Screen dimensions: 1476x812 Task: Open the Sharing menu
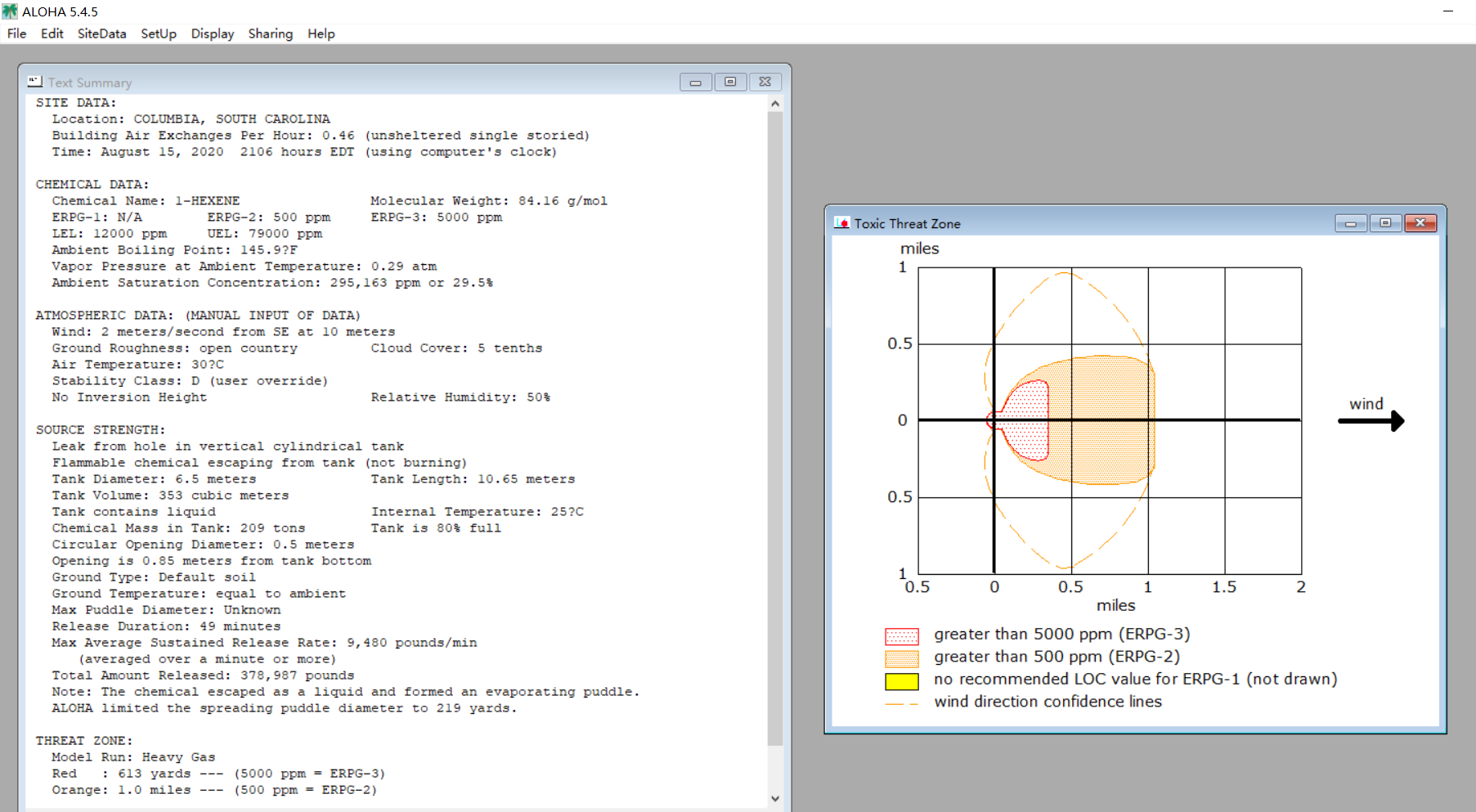[x=271, y=34]
